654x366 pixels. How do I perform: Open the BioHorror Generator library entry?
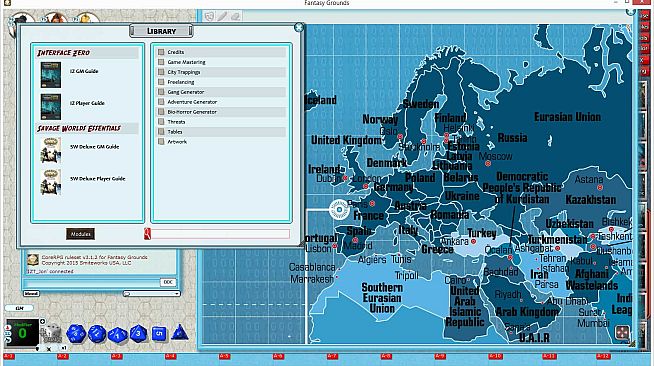221,112
